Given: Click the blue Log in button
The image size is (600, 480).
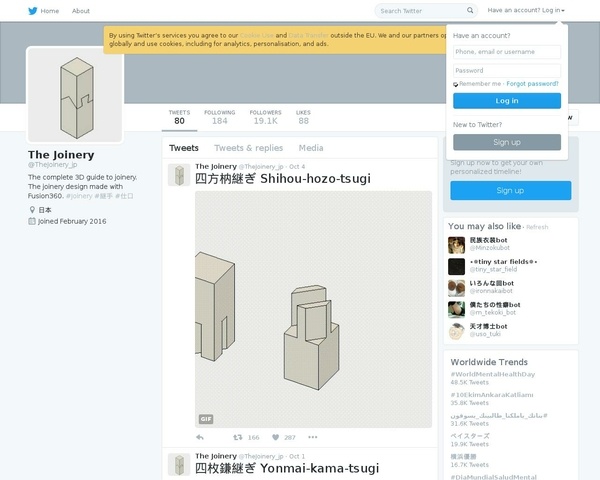Looking at the screenshot, I should point(507,101).
